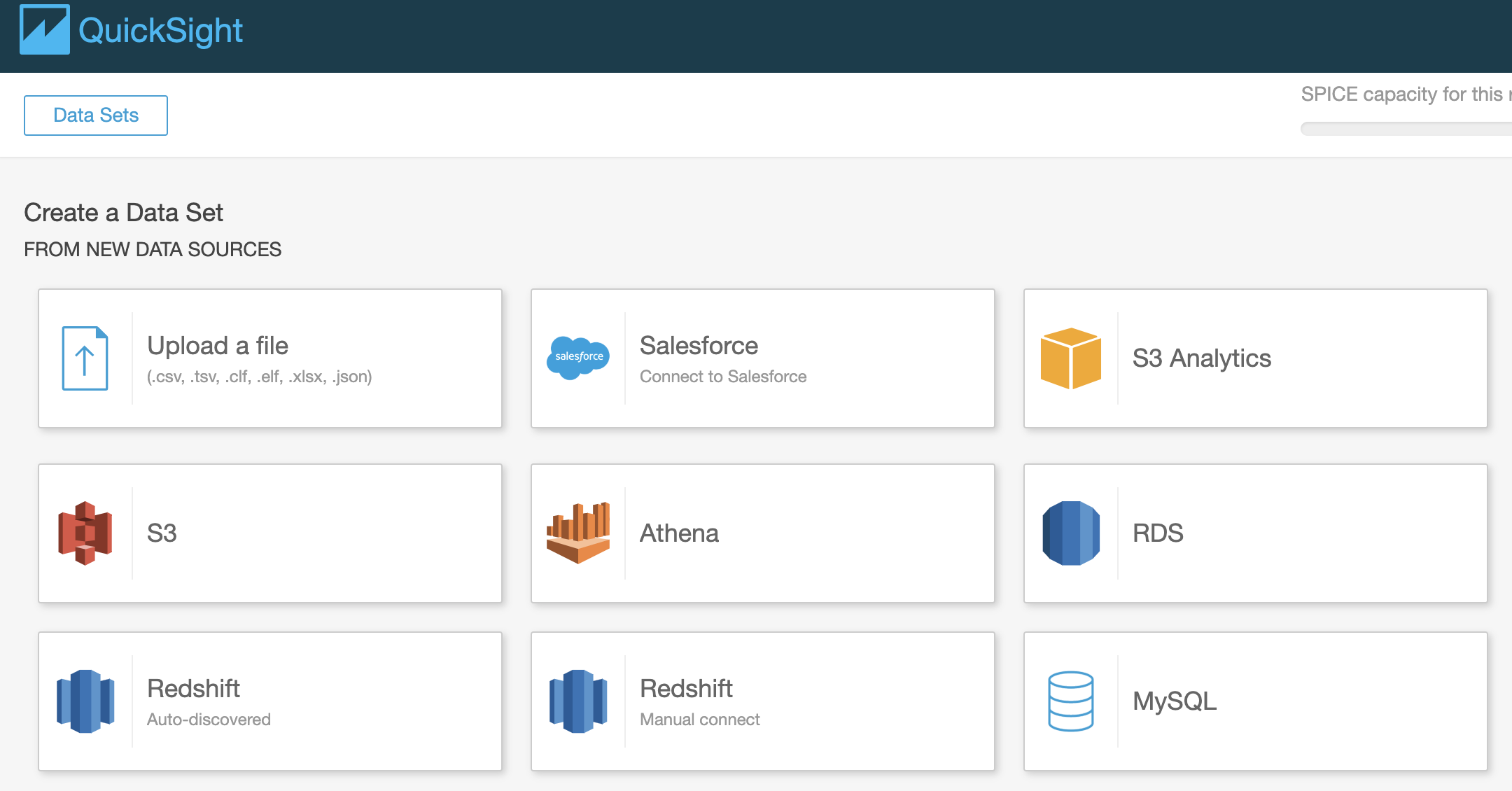Image resolution: width=1512 pixels, height=791 pixels.
Task: Click the orange Athena icon
Action: [577, 533]
